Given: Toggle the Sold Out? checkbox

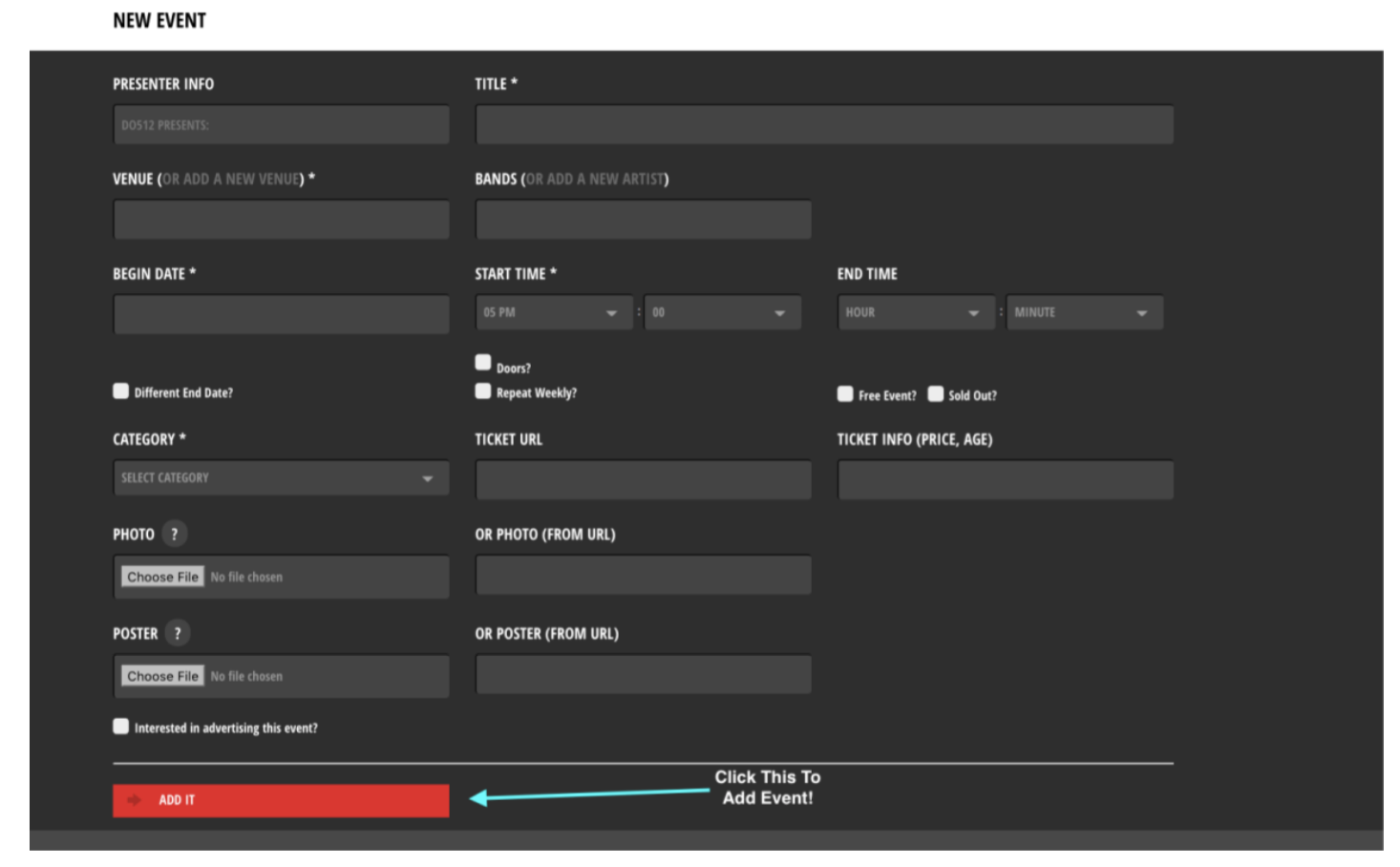Looking at the screenshot, I should (936, 394).
